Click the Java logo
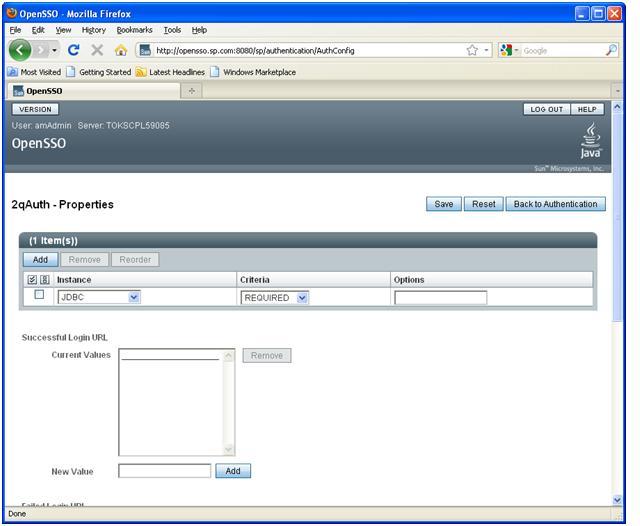The width and height of the screenshot is (640, 526). 591,141
